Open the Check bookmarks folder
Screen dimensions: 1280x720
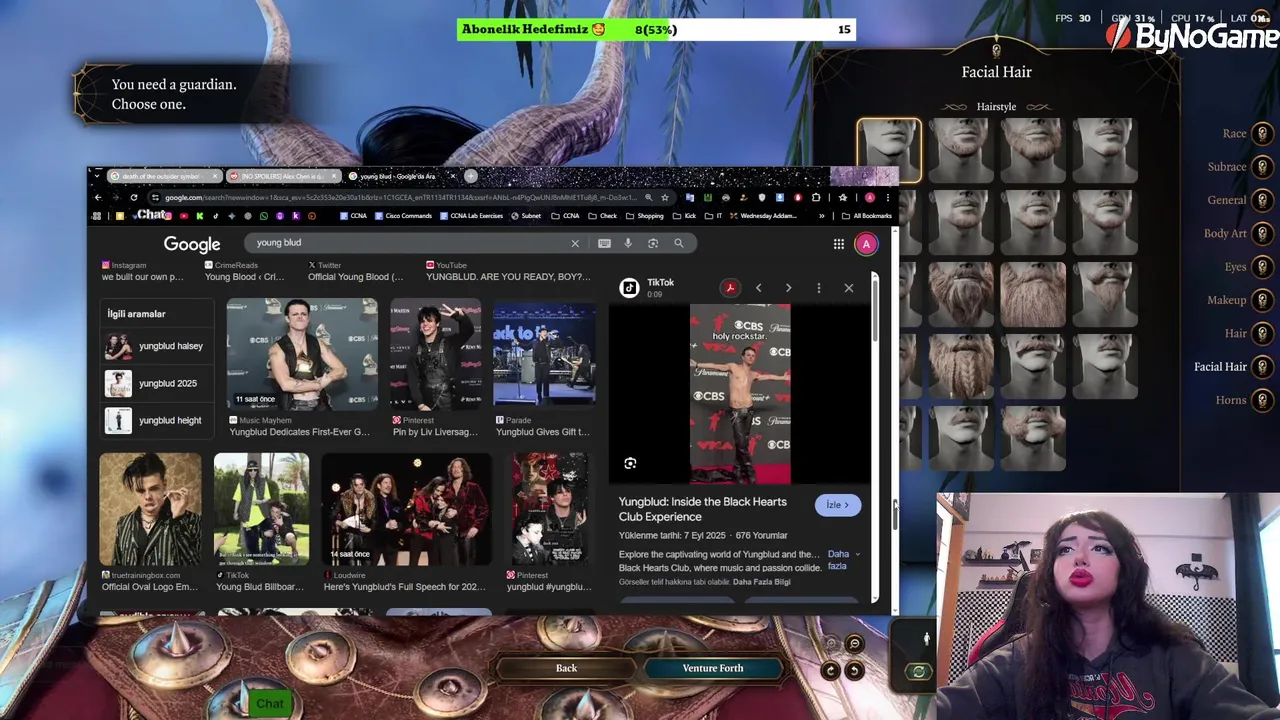tap(603, 216)
